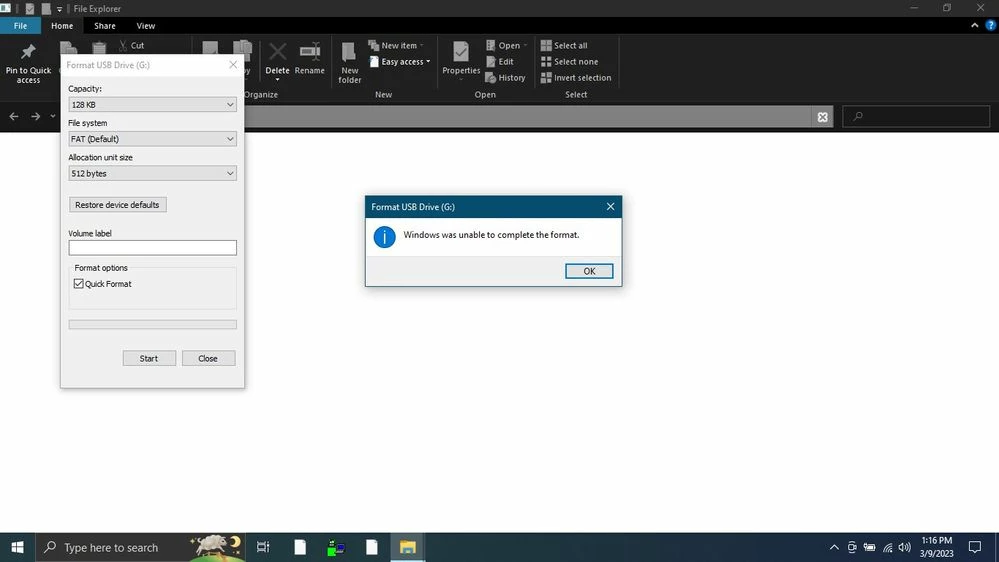Click the battery tray icon
Screen dimensions: 999x562
coord(870,547)
